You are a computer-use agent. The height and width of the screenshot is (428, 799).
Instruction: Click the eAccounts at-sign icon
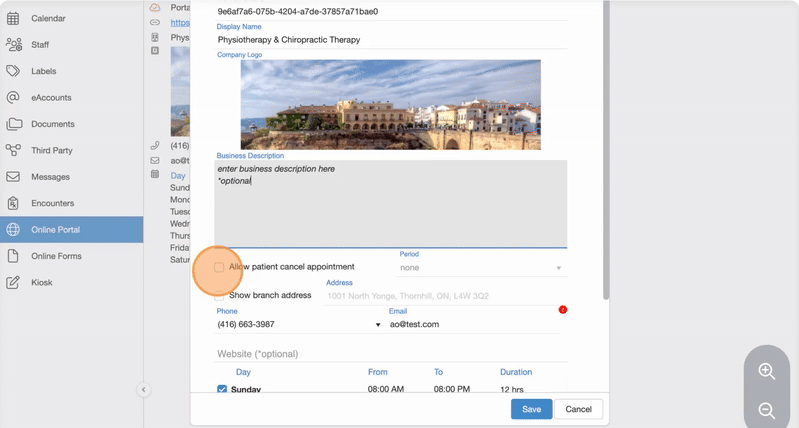(x=13, y=98)
